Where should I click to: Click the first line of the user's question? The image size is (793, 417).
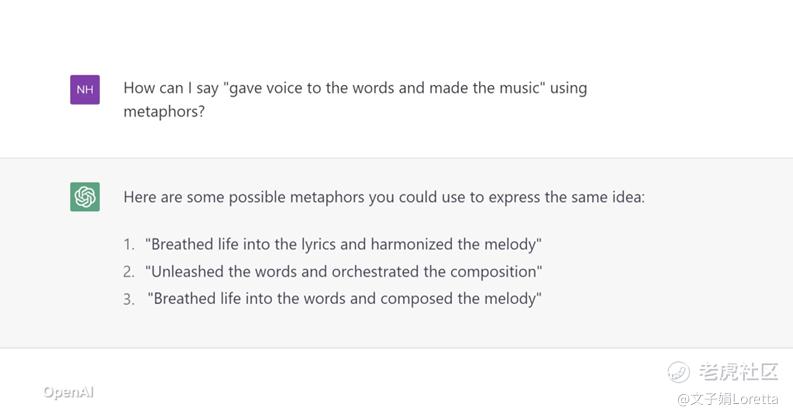[355, 88]
